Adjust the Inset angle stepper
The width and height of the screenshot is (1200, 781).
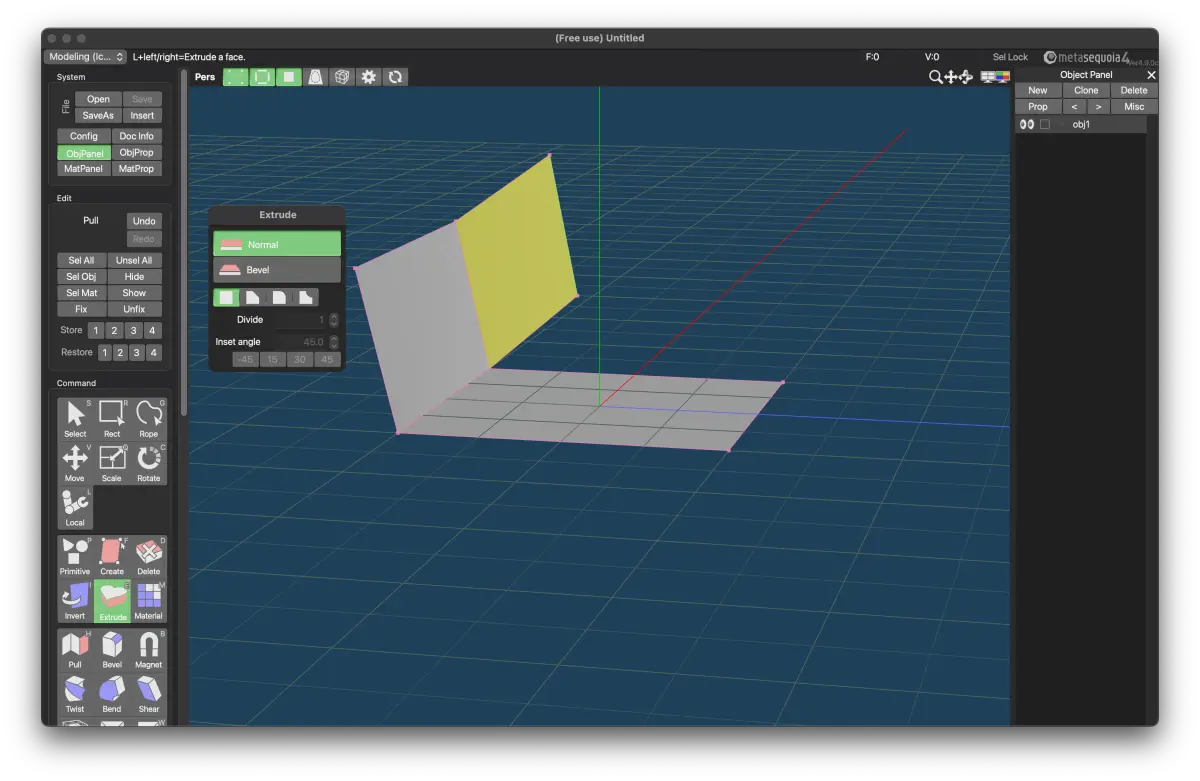(334, 342)
